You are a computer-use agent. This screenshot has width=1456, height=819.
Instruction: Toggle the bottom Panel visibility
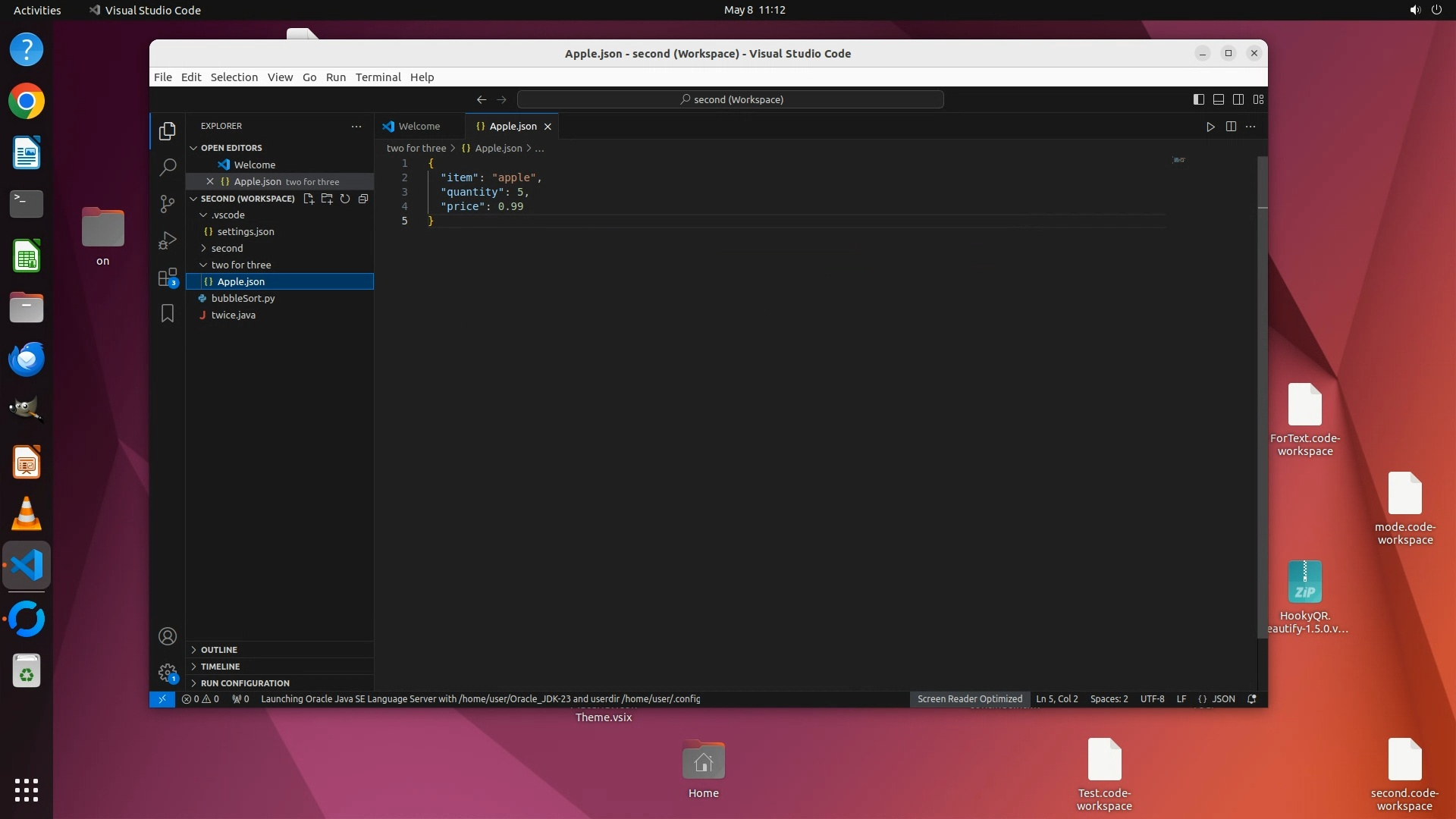point(1219,99)
